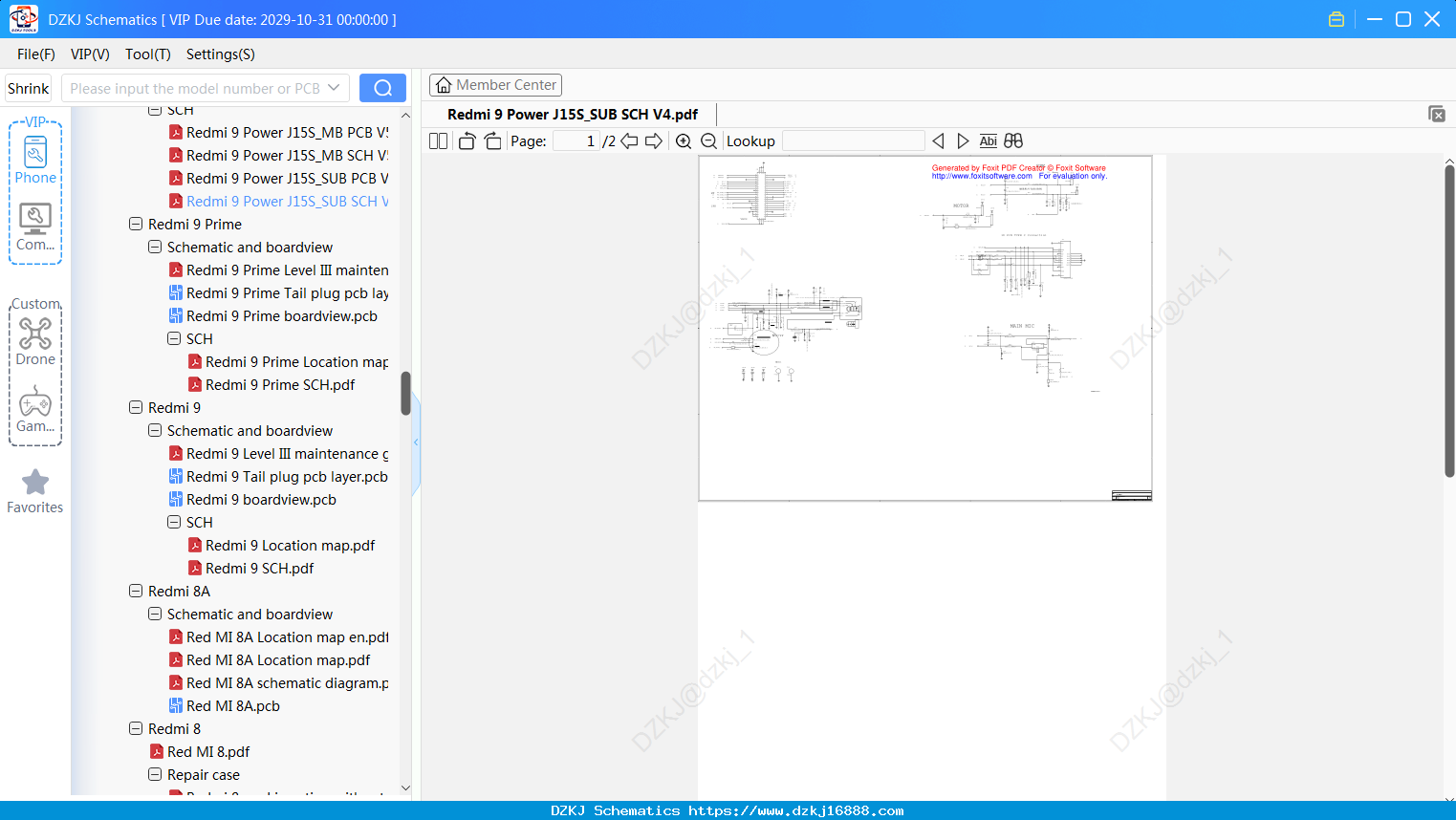The height and width of the screenshot is (820, 1456).
Task: Open Member Center
Action: (495, 85)
